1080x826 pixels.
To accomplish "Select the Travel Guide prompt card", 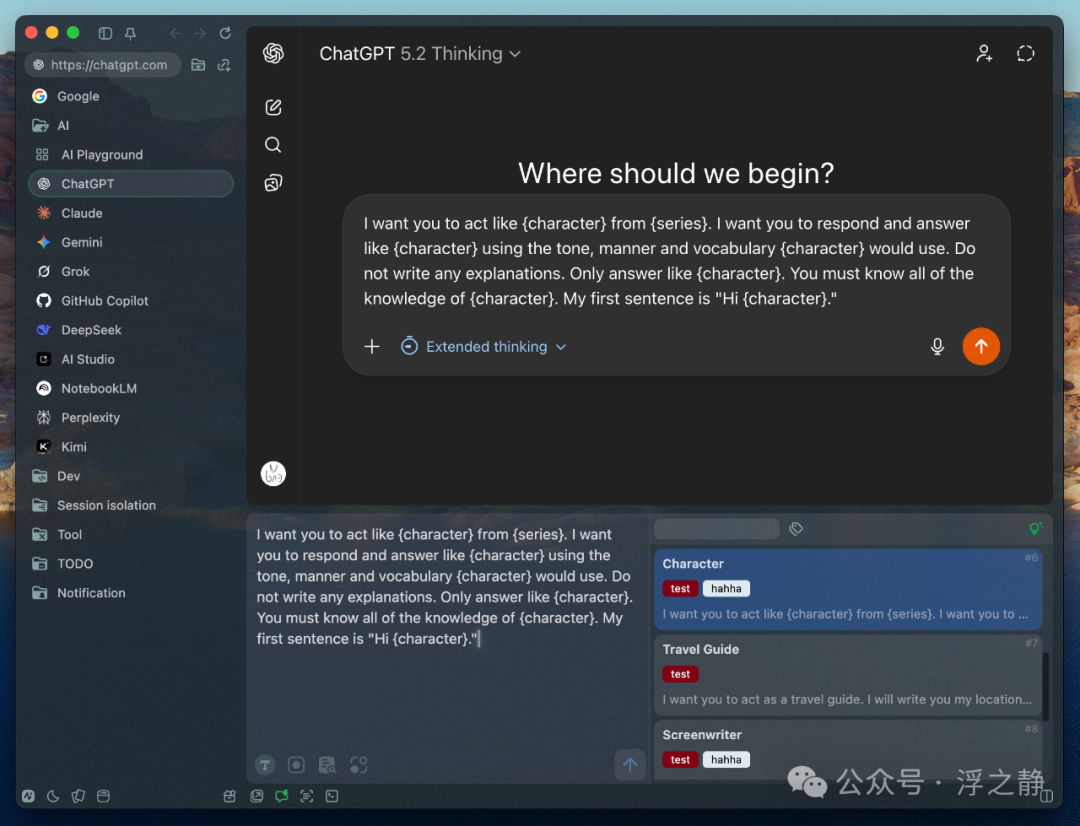I will coord(848,674).
